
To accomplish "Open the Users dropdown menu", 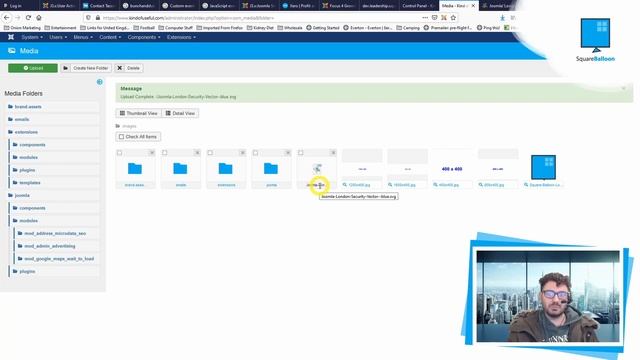I will (58, 37).
